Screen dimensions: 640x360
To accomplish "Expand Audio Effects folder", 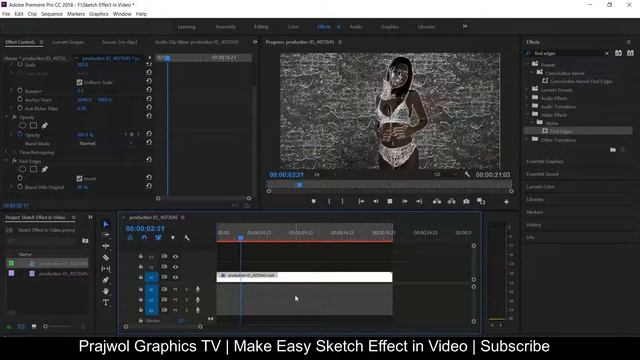I will [x=527, y=98].
